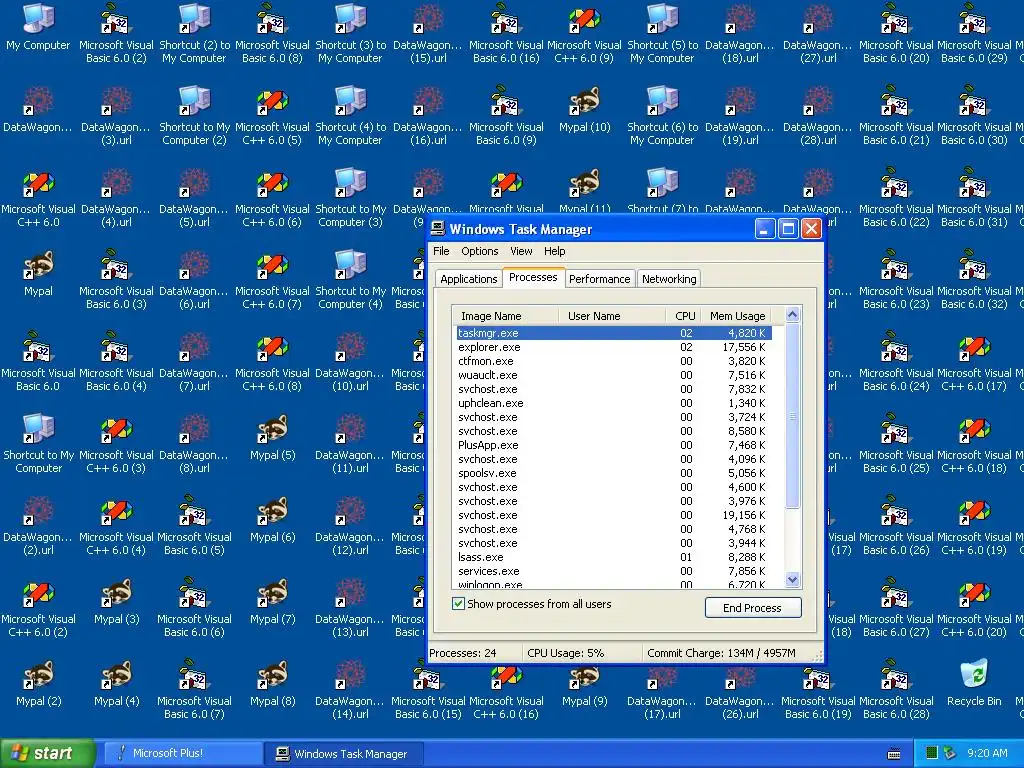The image size is (1024, 768).
Task: Select Shortcut to My Computer (4) icon
Action: pos(350,280)
